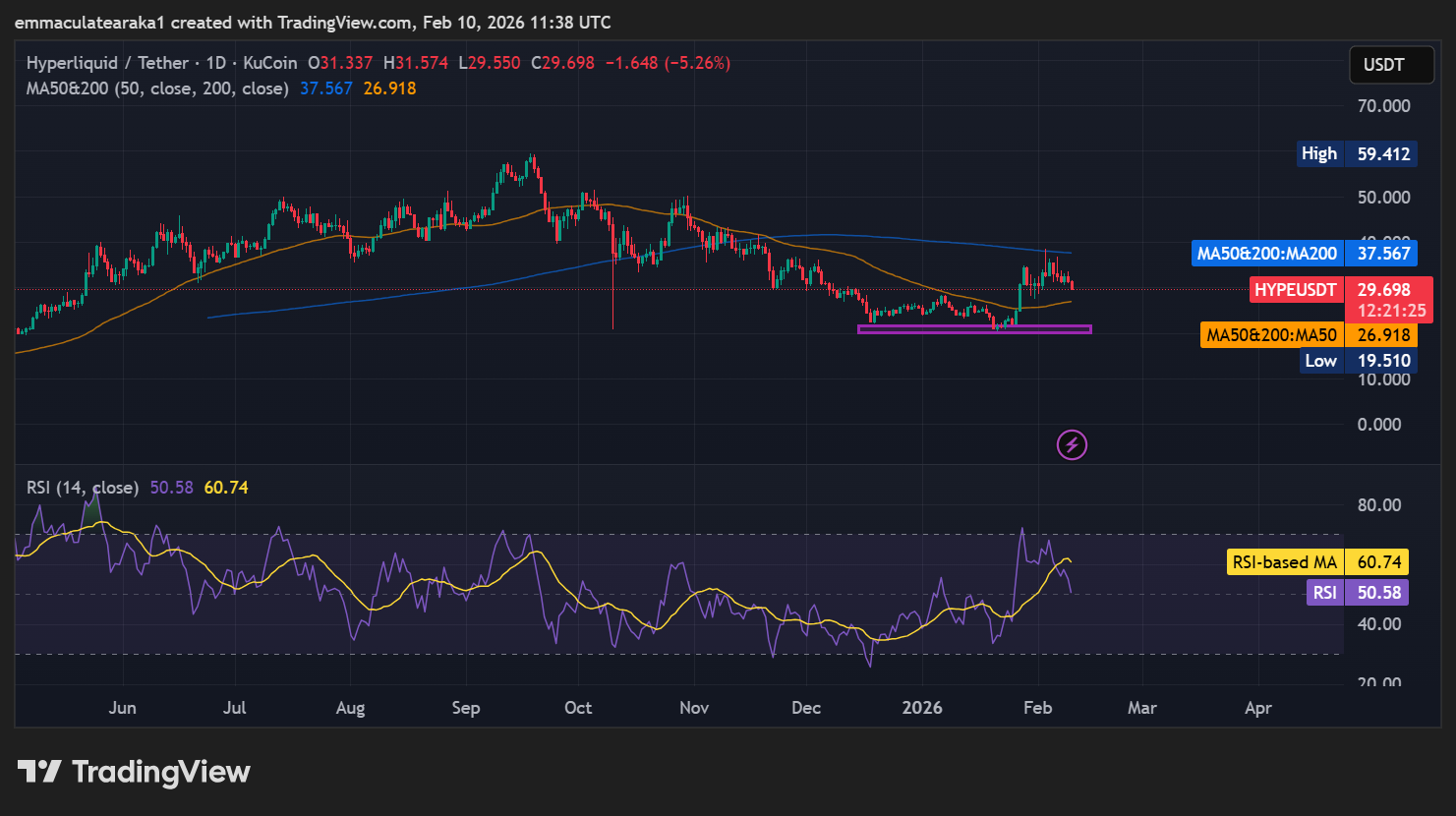Click the orange MA50 26.918 label
Viewport: 1456px width, 816px height.
(x=1309, y=335)
